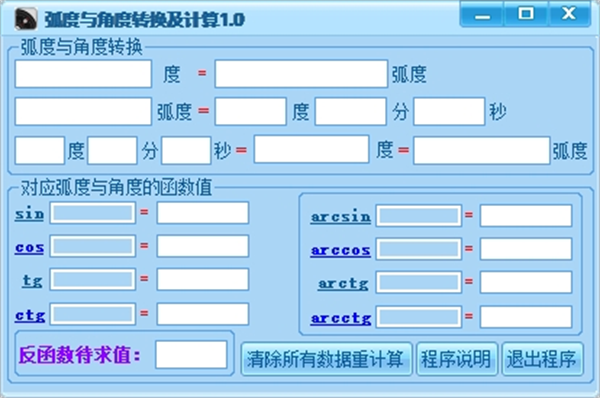Click the tg angle input box
The image size is (600, 398).
(x=93, y=279)
